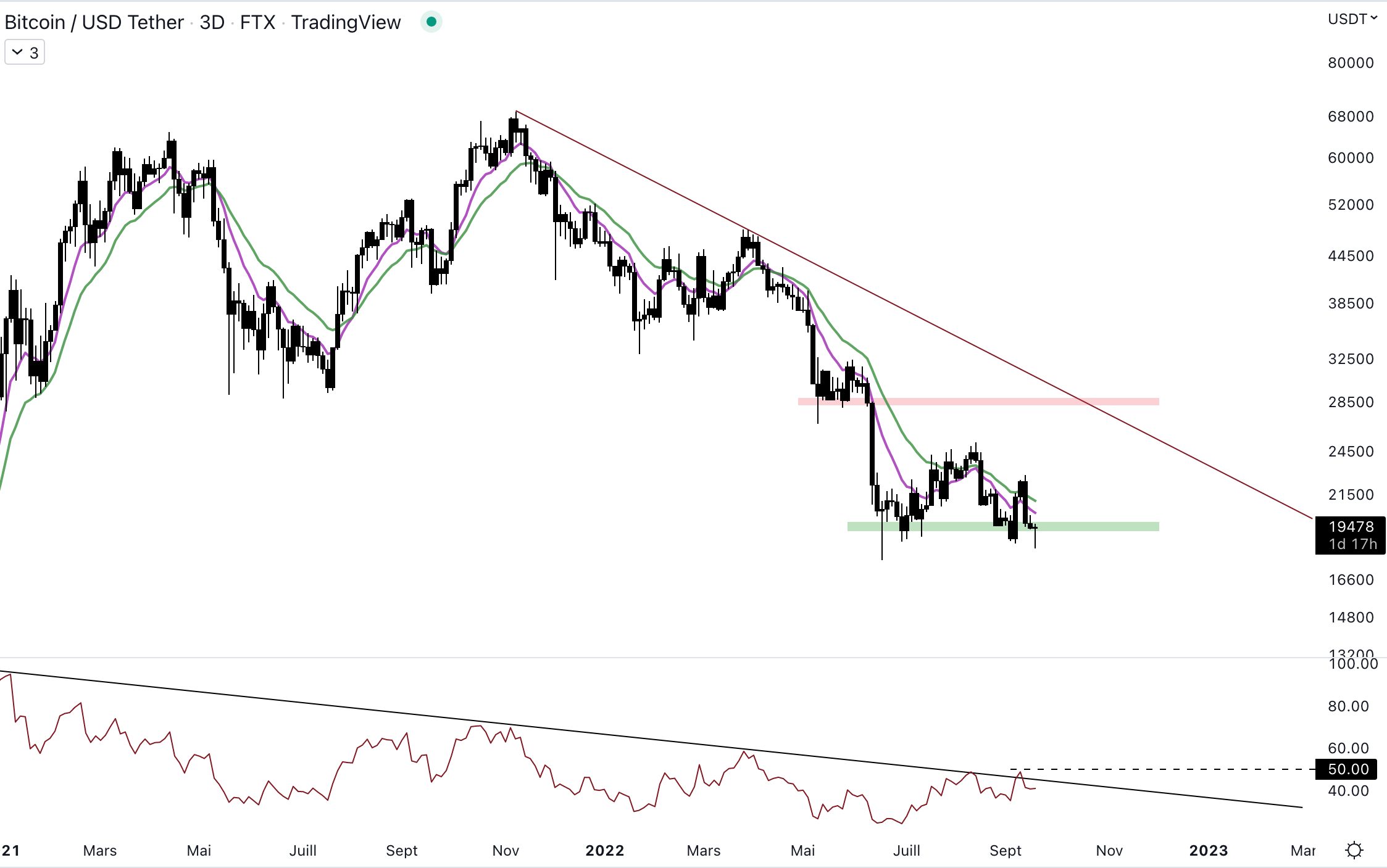This screenshot has height=868, width=1387.
Task: Select the green support zone rectangle
Action: point(1099,526)
